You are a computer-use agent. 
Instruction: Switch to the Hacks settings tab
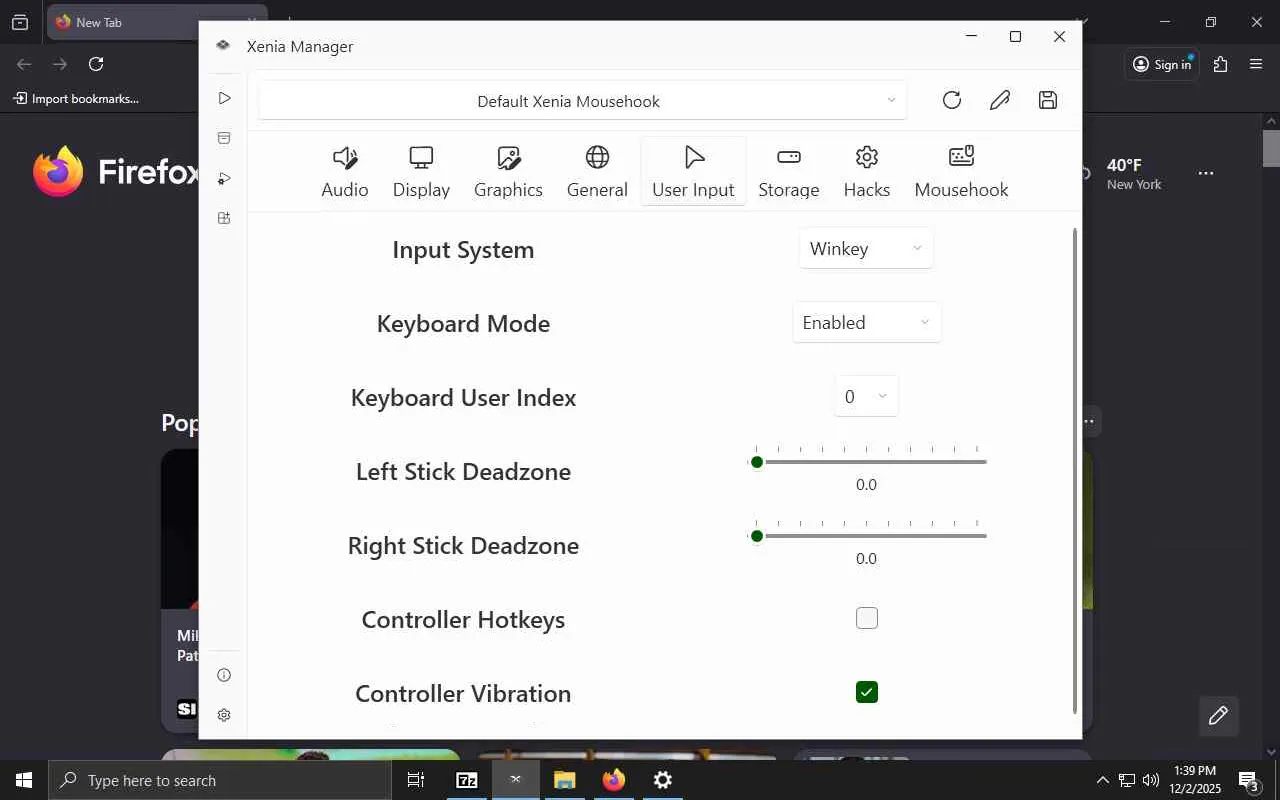coord(867,172)
